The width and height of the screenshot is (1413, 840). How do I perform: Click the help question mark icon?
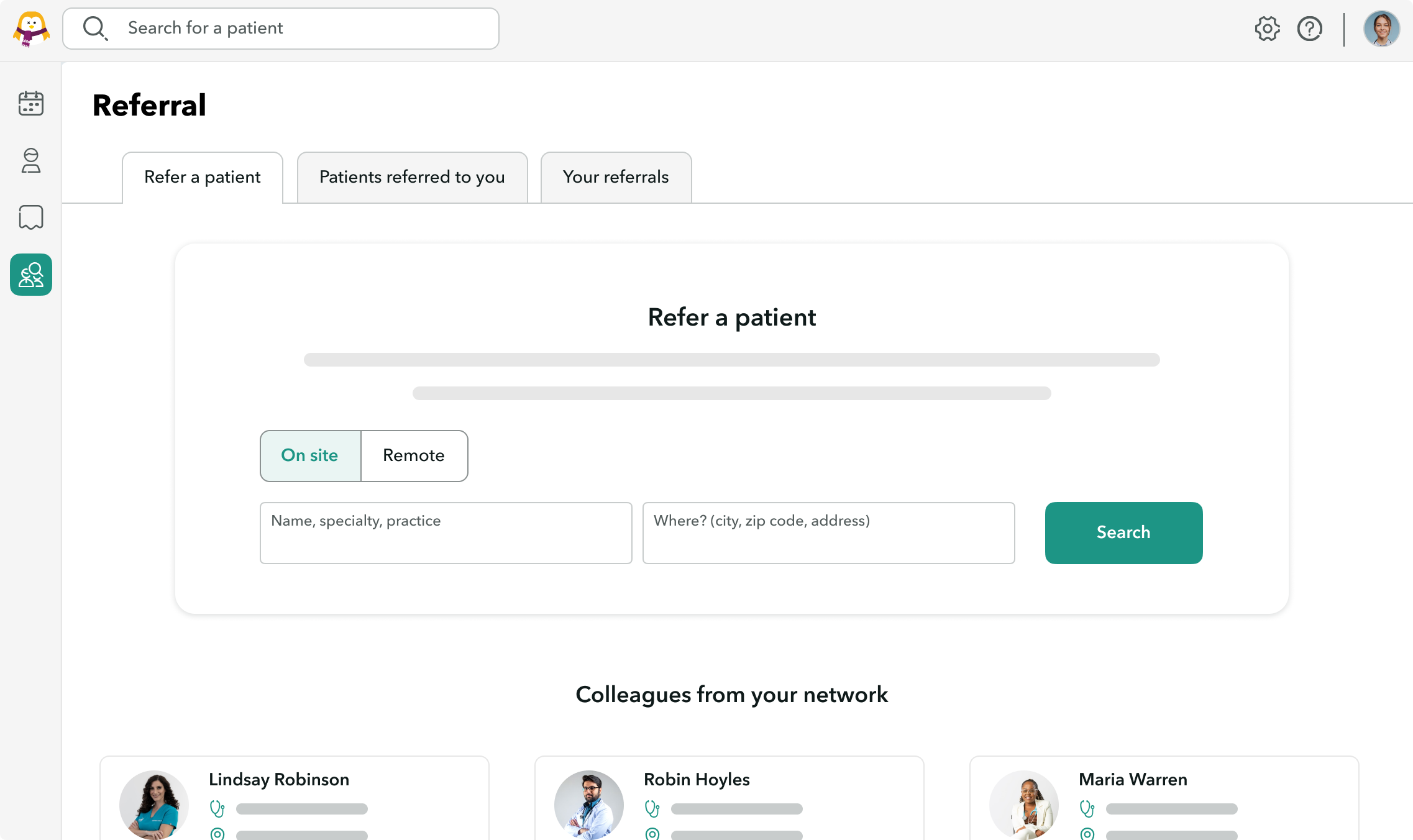tap(1309, 28)
